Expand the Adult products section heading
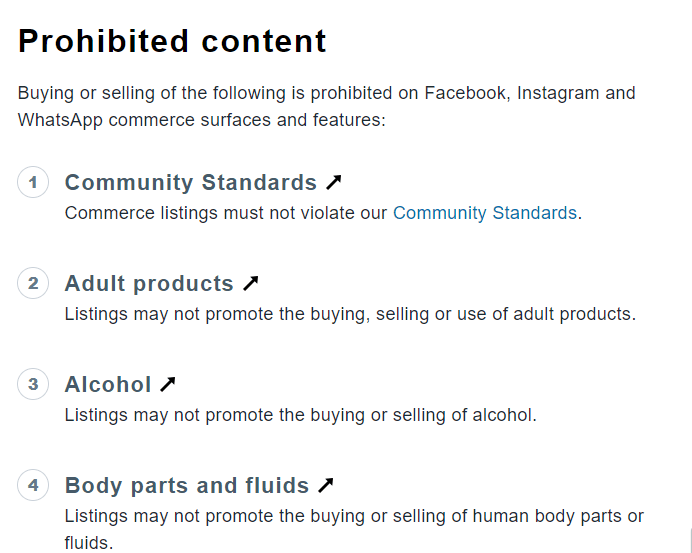Screen dimensions: 692x553 click(x=149, y=283)
